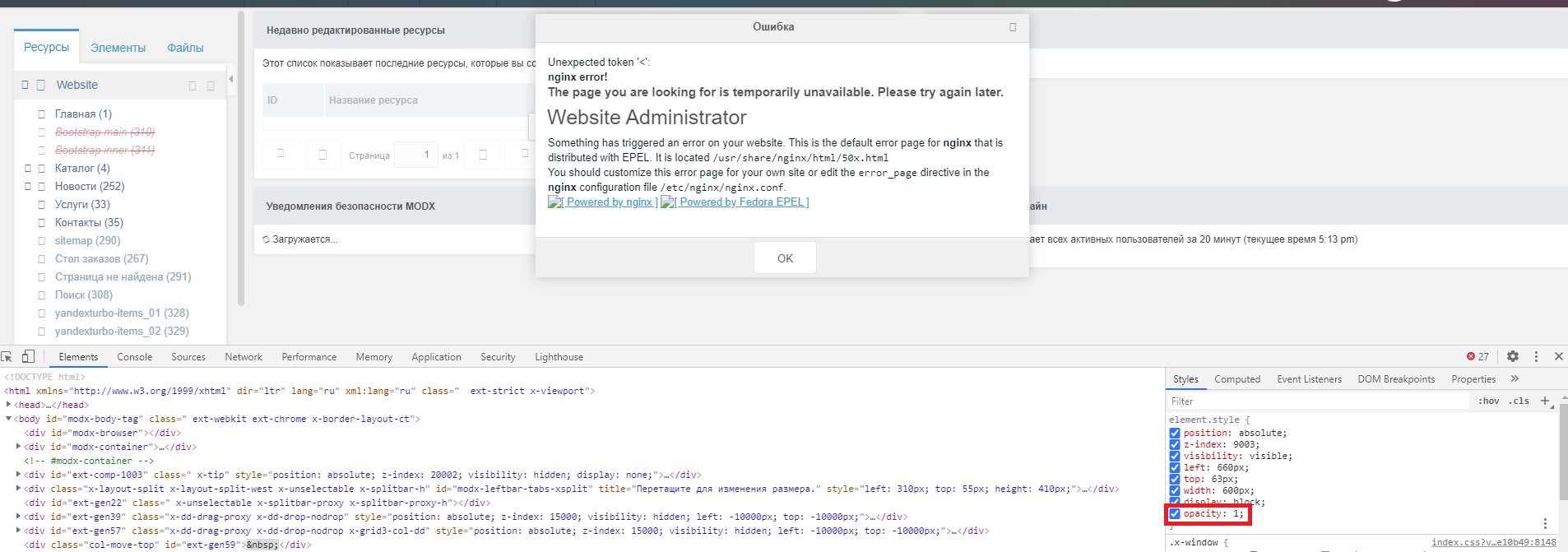The image size is (1568, 552).
Task: Collapse the left resource tree panel arrow
Action: pos(231,79)
